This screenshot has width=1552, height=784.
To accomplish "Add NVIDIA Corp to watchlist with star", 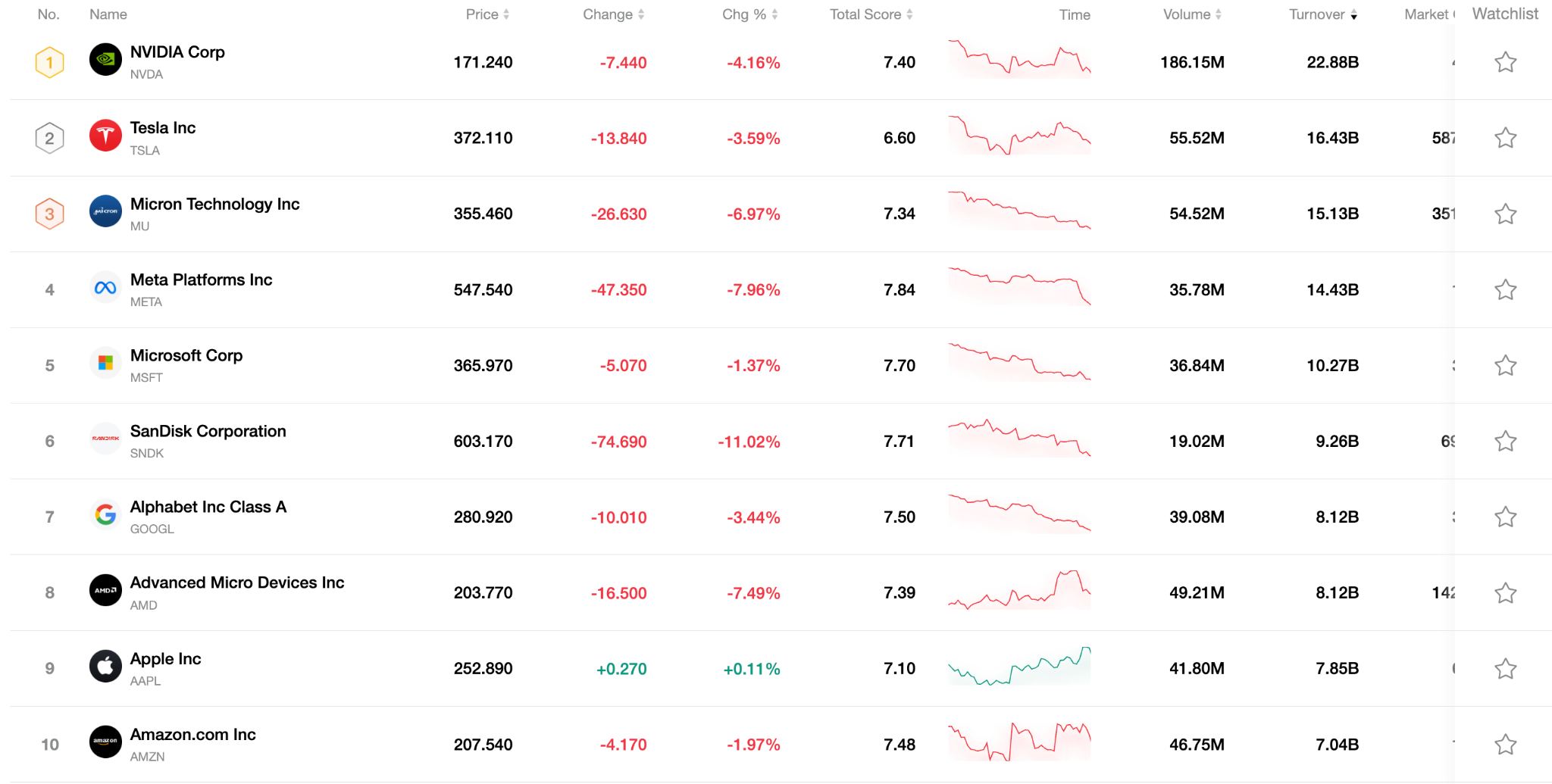I will (1505, 62).
